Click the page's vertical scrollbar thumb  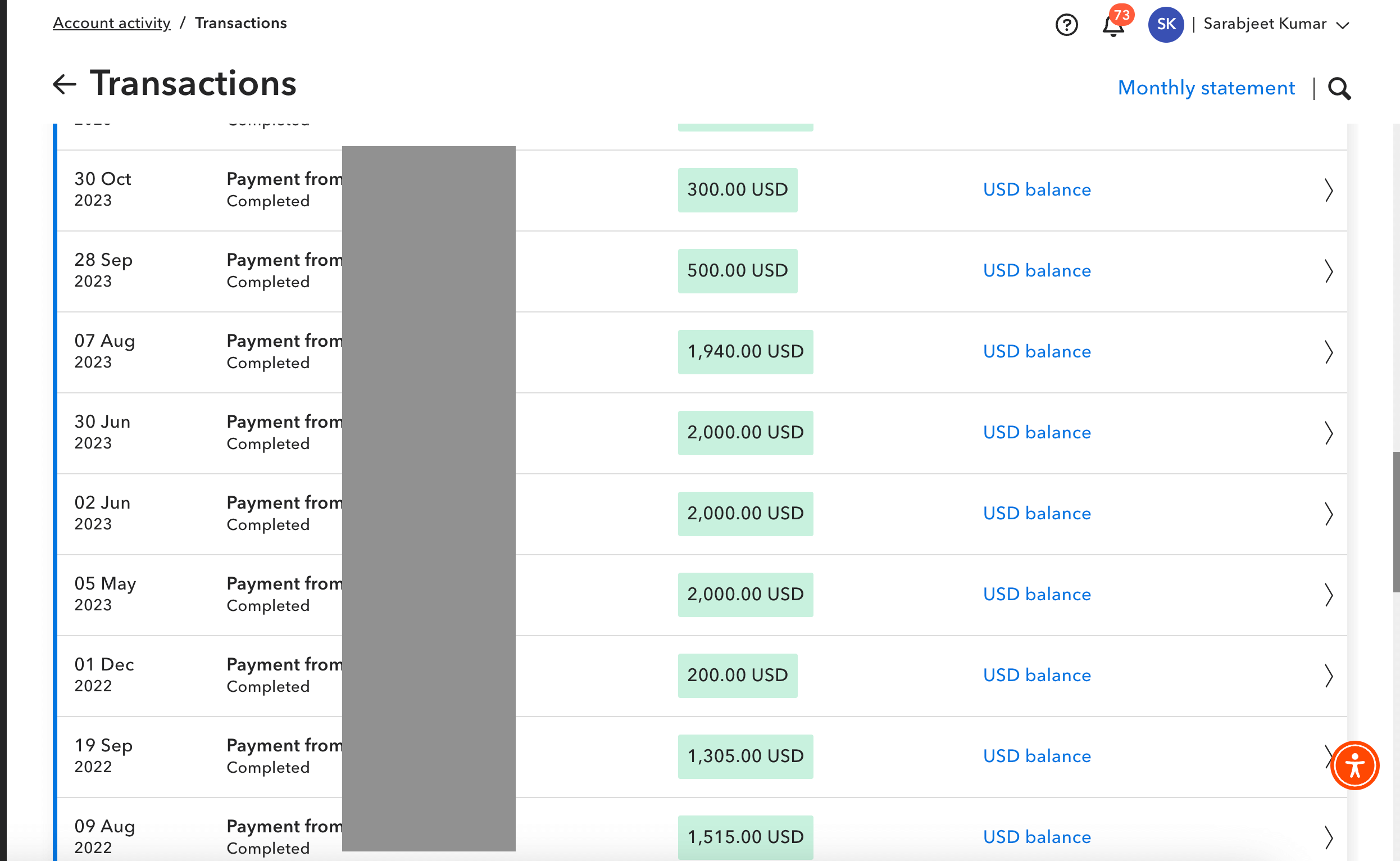pyautogui.click(x=1396, y=521)
